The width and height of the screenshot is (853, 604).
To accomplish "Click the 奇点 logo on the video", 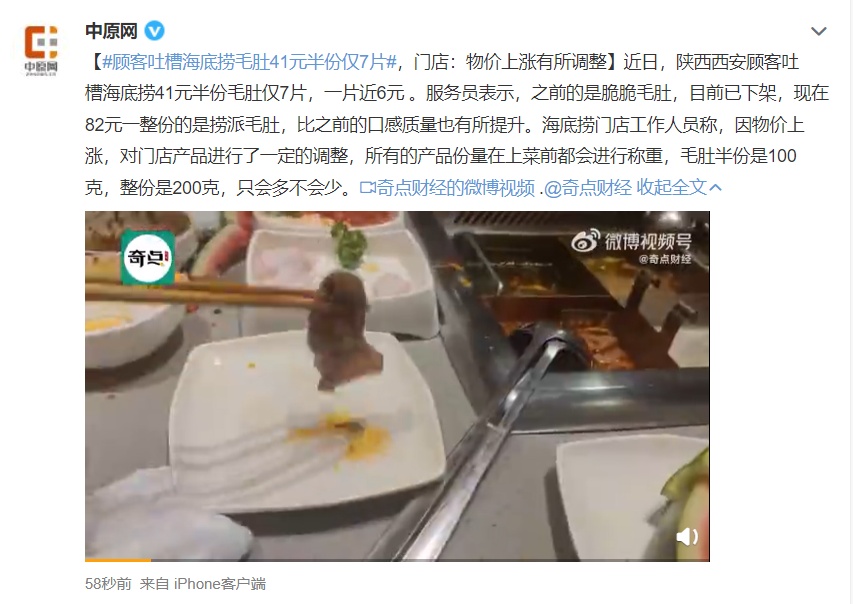I will click(x=148, y=257).
